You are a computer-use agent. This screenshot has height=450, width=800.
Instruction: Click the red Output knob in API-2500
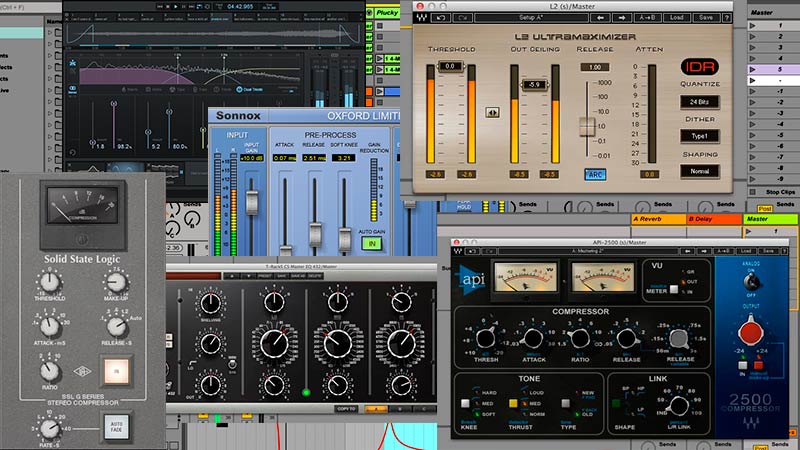pos(751,331)
